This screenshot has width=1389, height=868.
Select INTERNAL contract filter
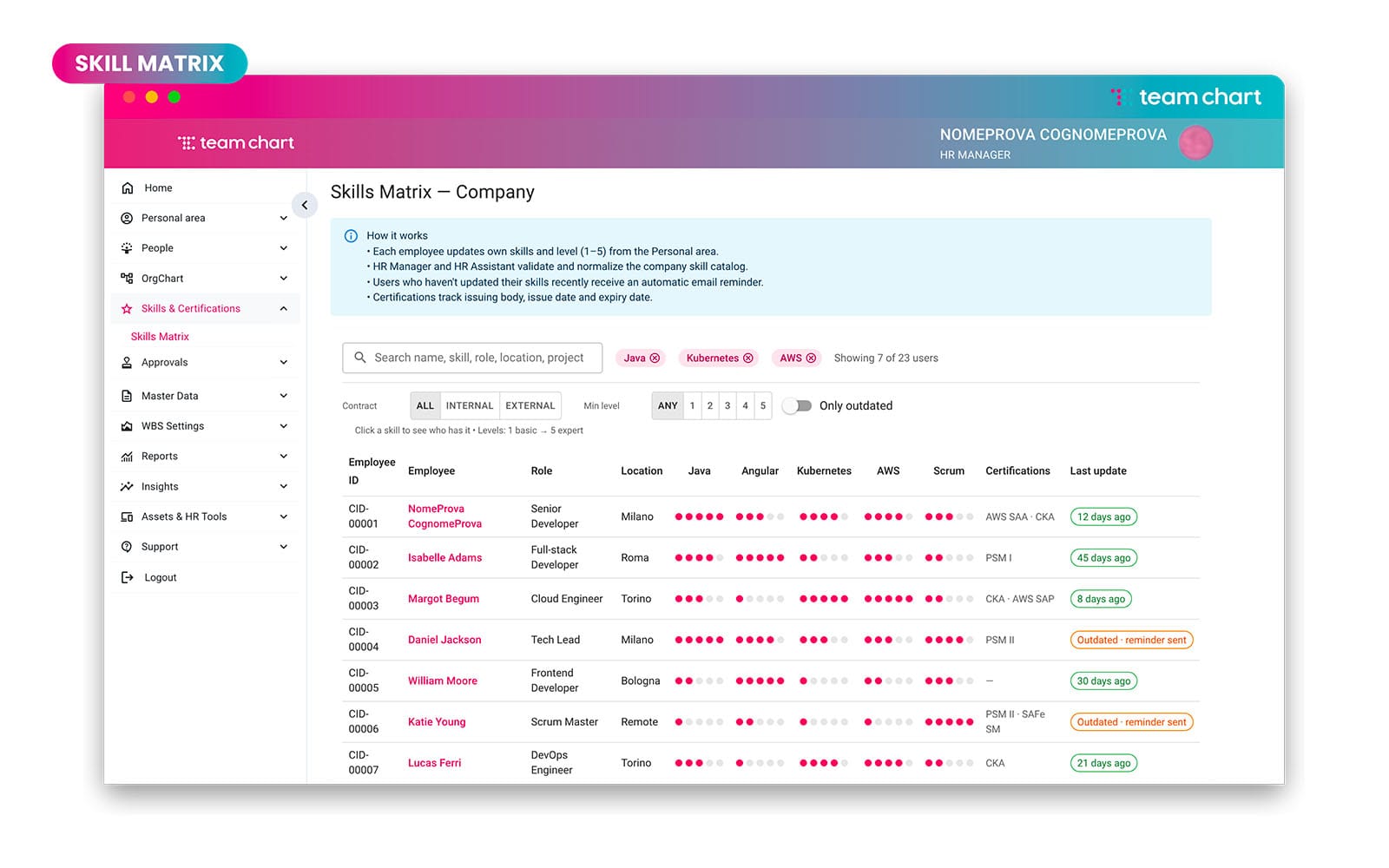(x=470, y=405)
